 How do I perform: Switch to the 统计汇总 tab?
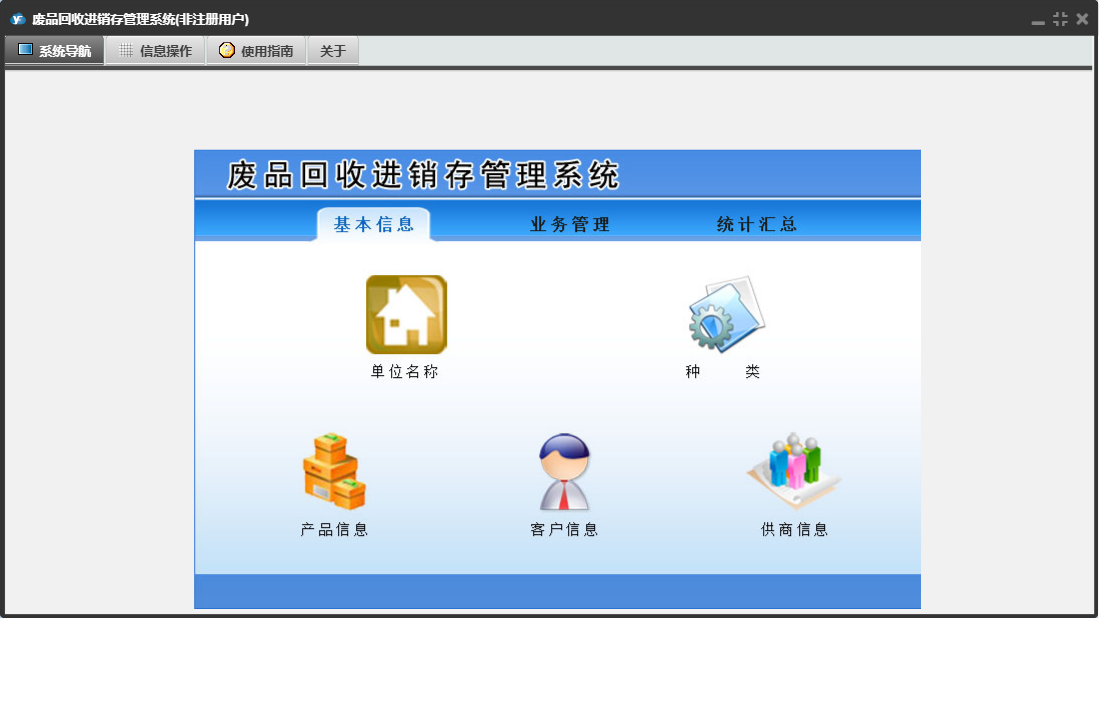tap(757, 224)
